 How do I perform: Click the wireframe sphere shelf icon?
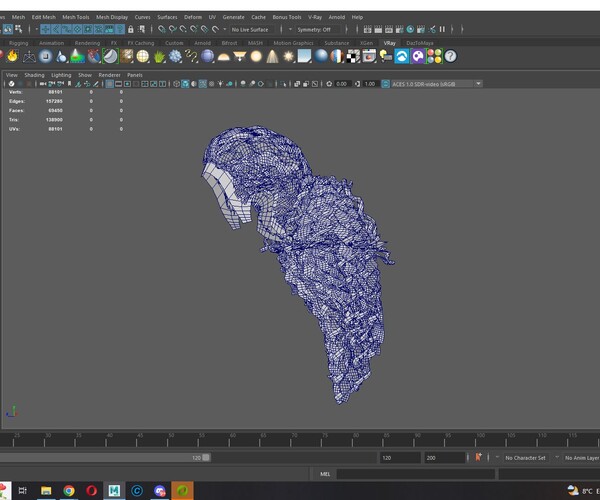pyautogui.click(x=143, y=56)
